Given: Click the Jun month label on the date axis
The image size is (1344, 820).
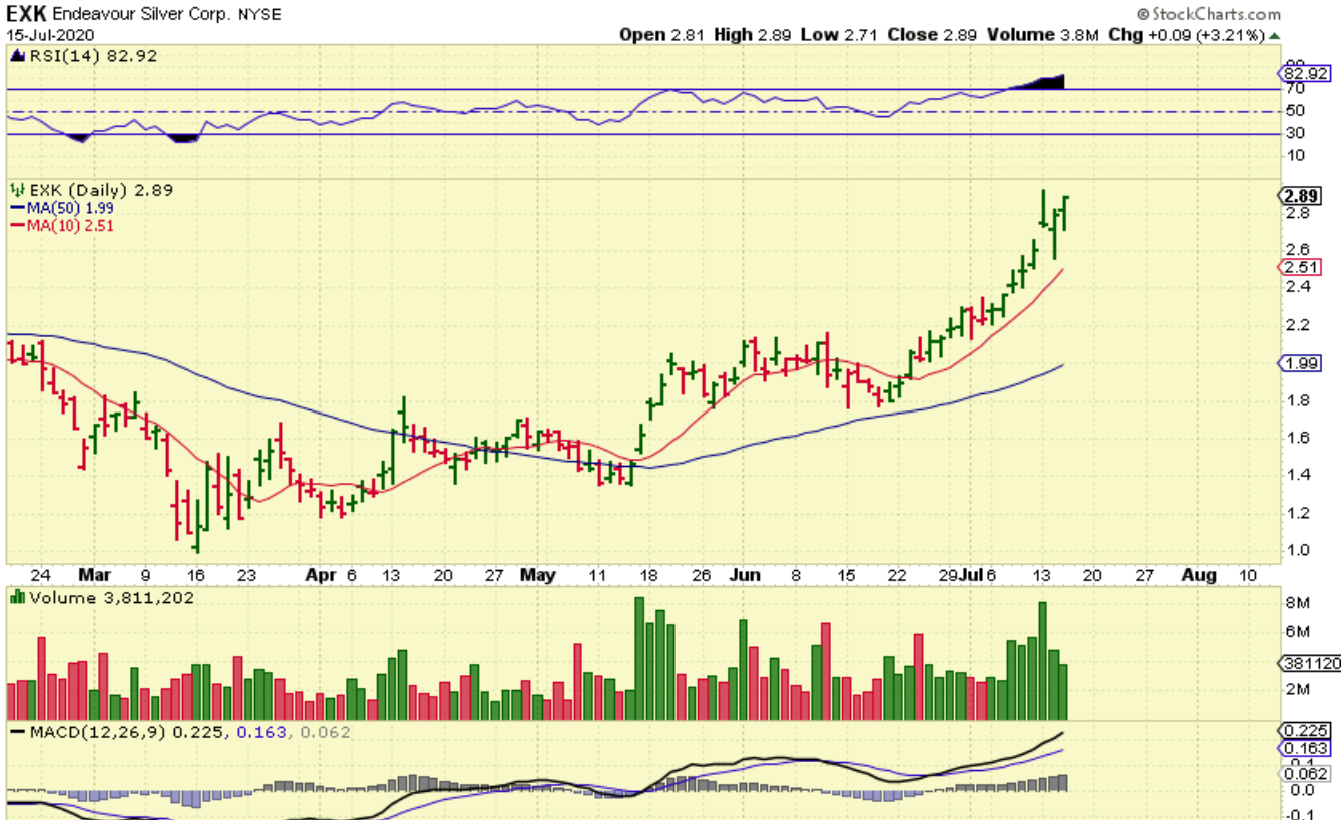Looking at the screenshot, I should [745, 576].
